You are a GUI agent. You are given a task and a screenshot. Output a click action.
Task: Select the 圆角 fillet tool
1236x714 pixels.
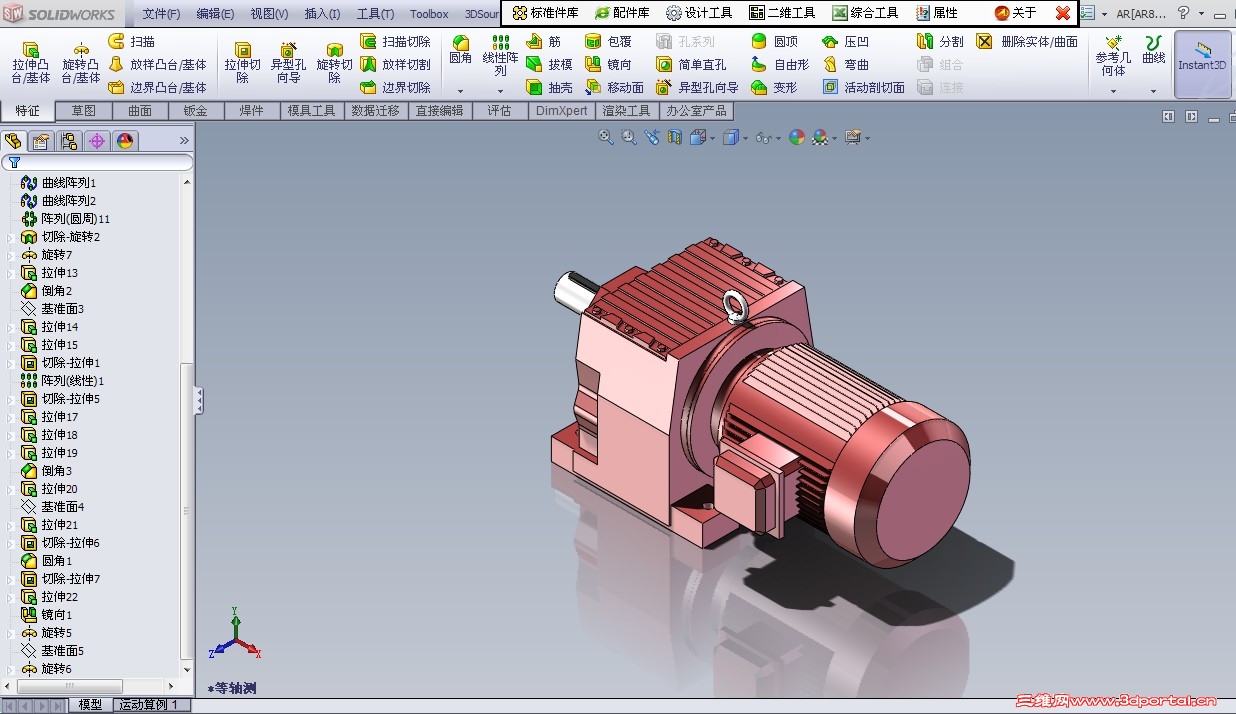461,51
